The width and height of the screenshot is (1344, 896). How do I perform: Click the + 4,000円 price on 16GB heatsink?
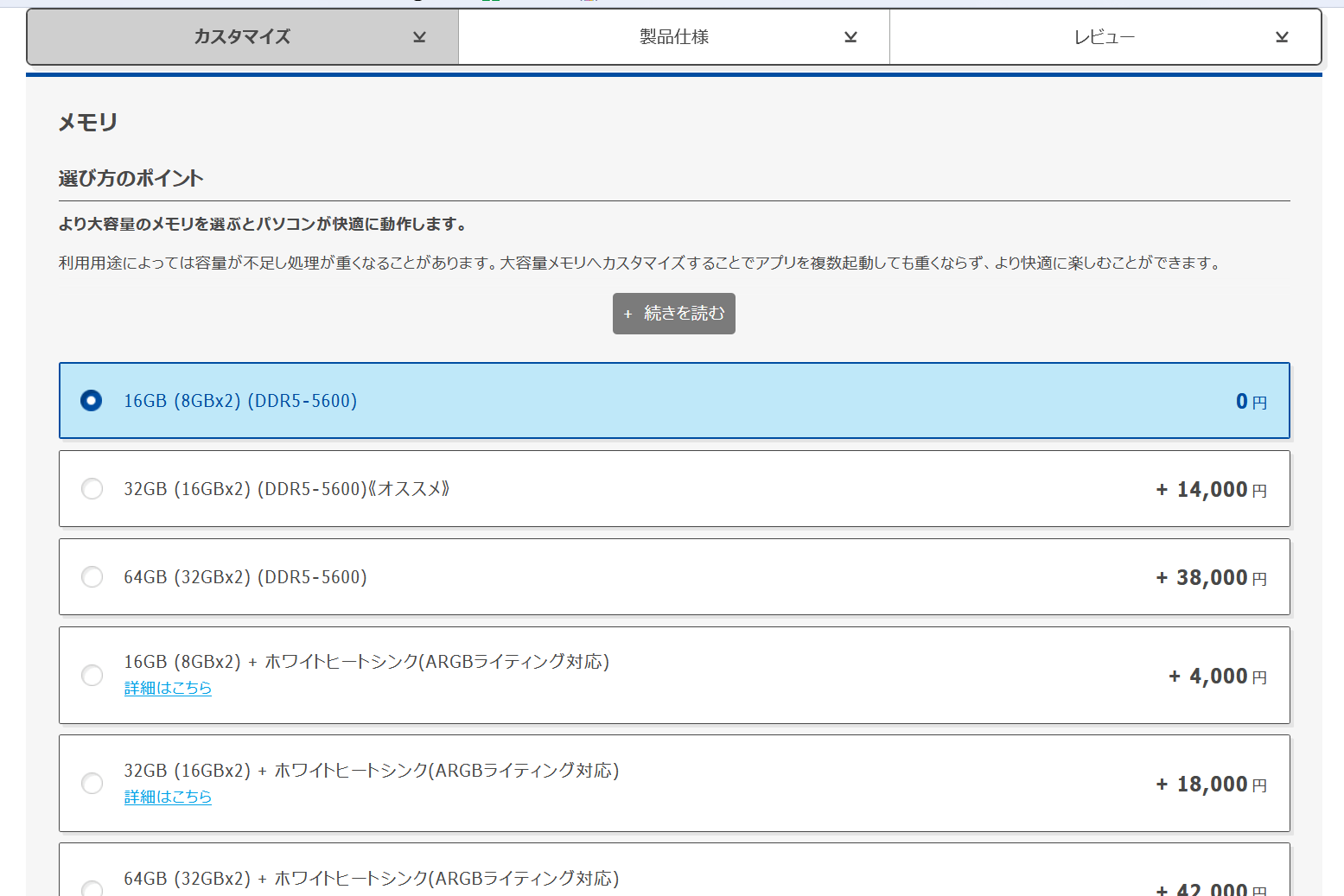(1217, 677)
